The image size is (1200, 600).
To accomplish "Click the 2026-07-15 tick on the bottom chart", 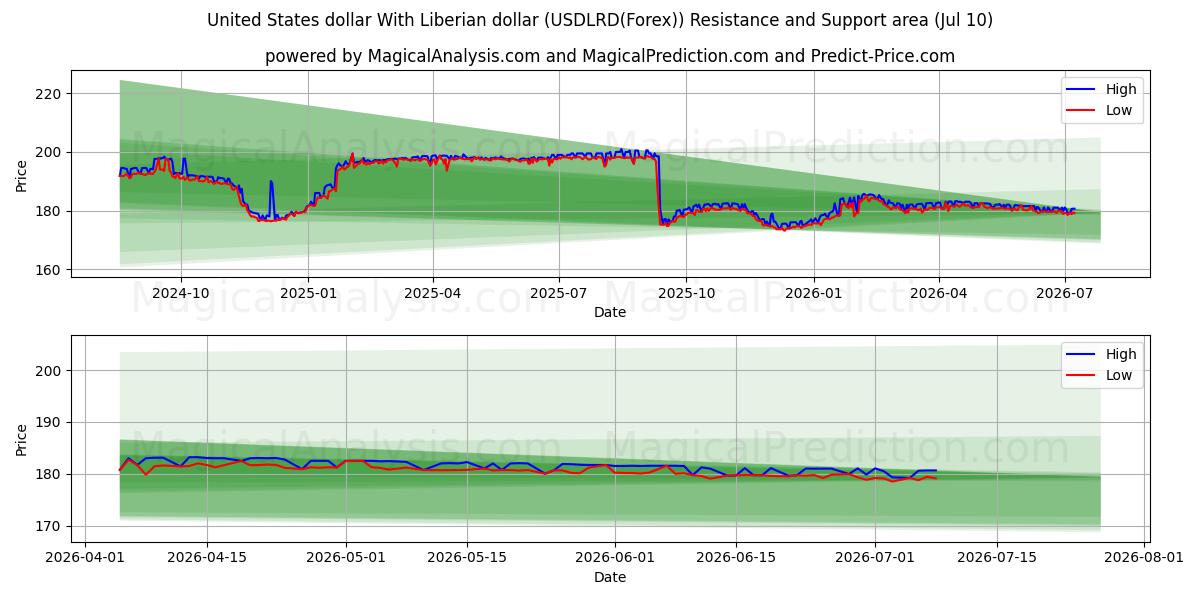I will pyautogui.click(x=997, y=558).
